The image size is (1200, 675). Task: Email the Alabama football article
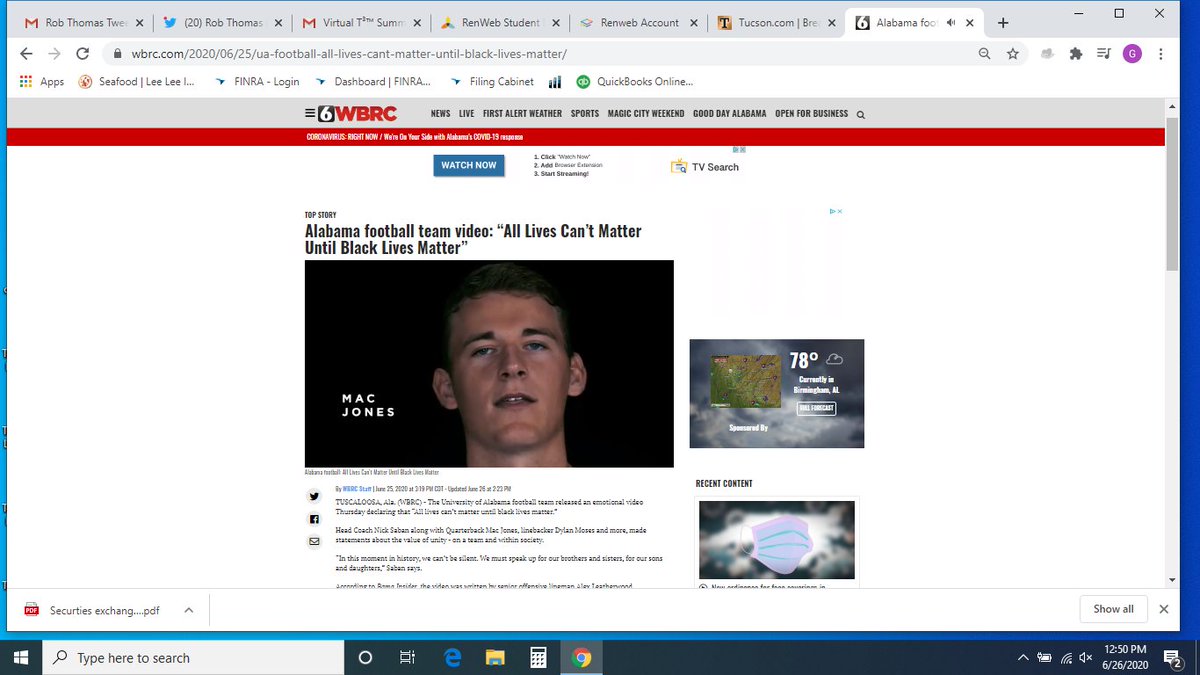314,541
